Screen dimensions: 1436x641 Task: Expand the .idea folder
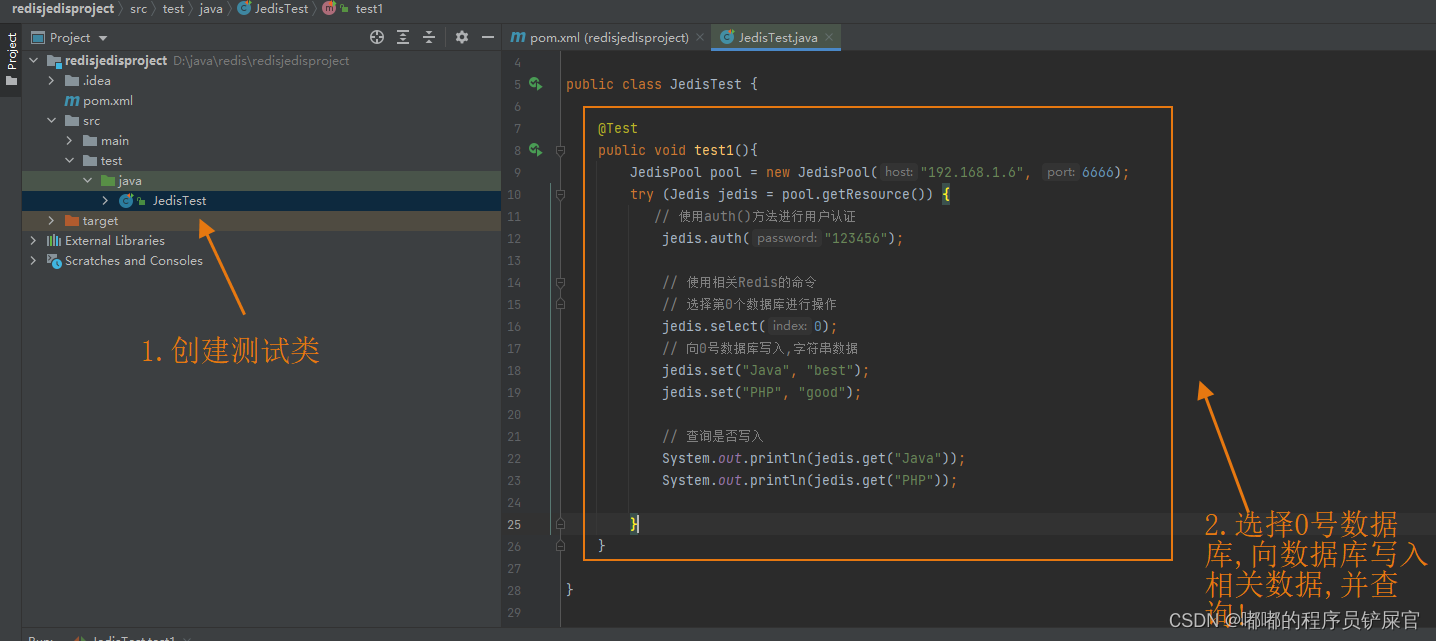pyautogui.click(x=52, y=81)
